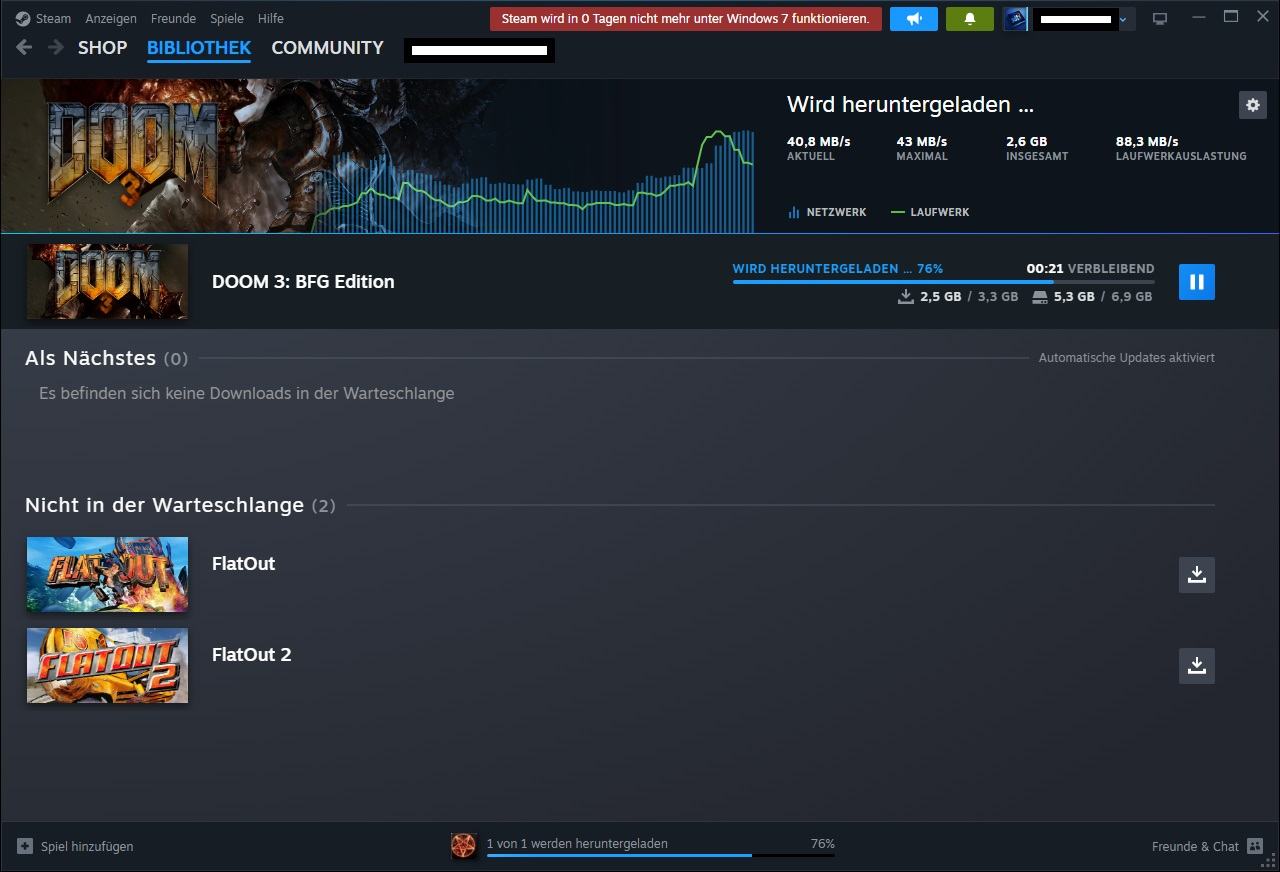The height and width of the screenshot is (872, 1280).
Task: Click the FlatOut game title
Action: [x=243, y=564]
